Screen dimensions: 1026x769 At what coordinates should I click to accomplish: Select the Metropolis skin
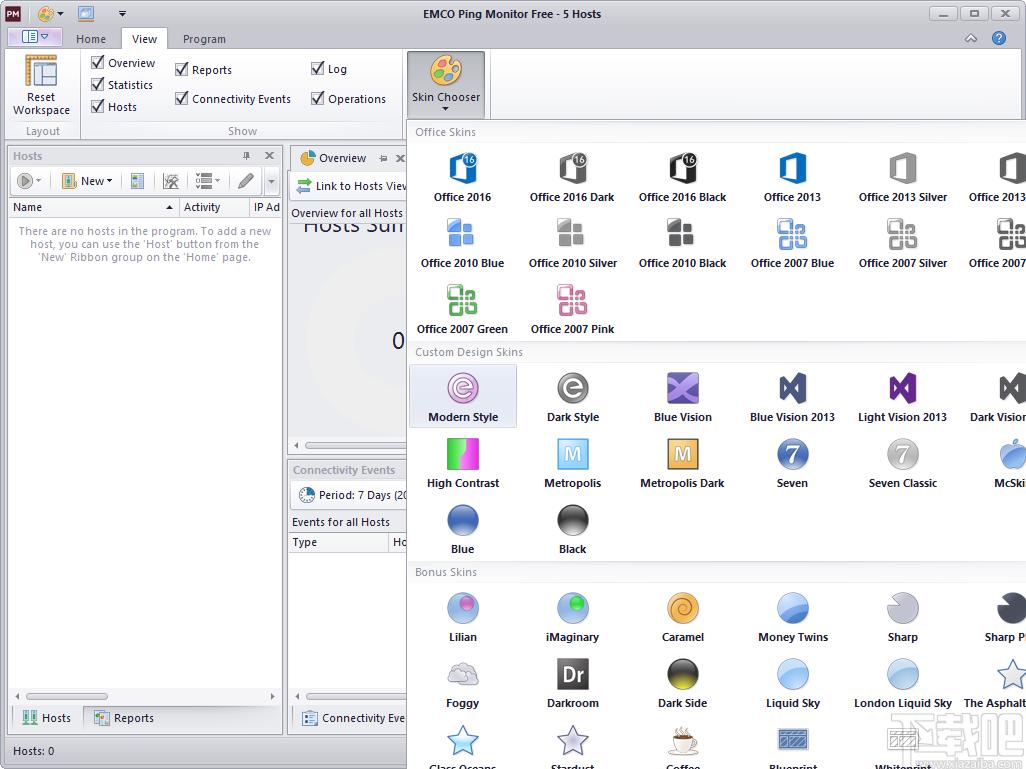coord(573,463)
